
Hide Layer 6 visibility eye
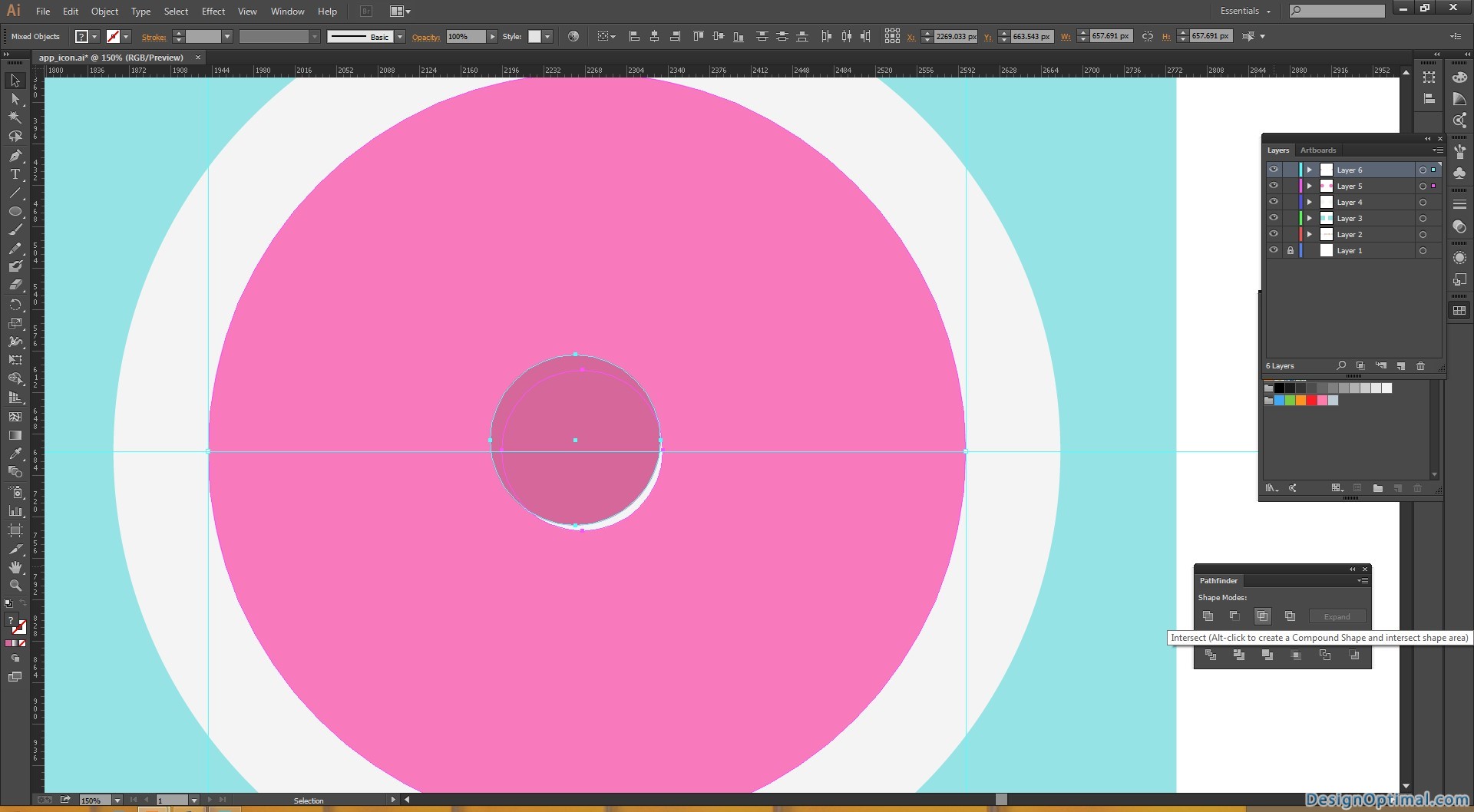[1274, 170]
